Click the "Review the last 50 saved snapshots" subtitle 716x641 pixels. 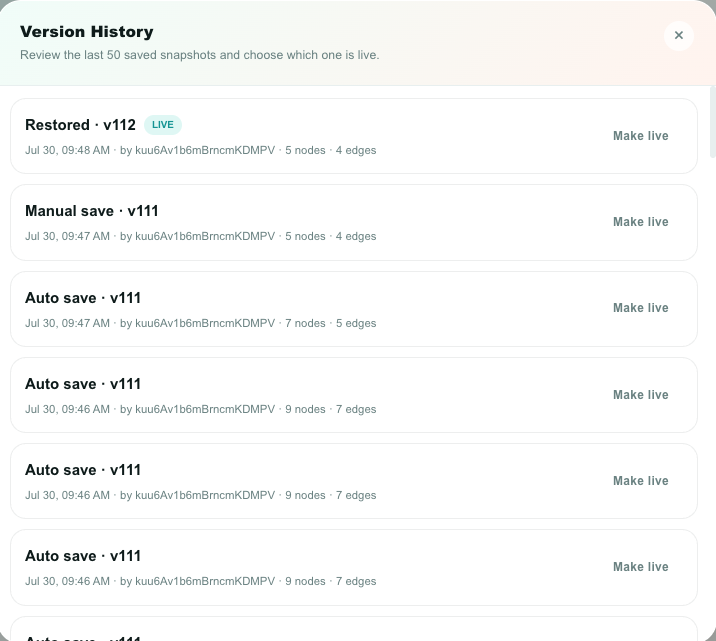[200, 55]
